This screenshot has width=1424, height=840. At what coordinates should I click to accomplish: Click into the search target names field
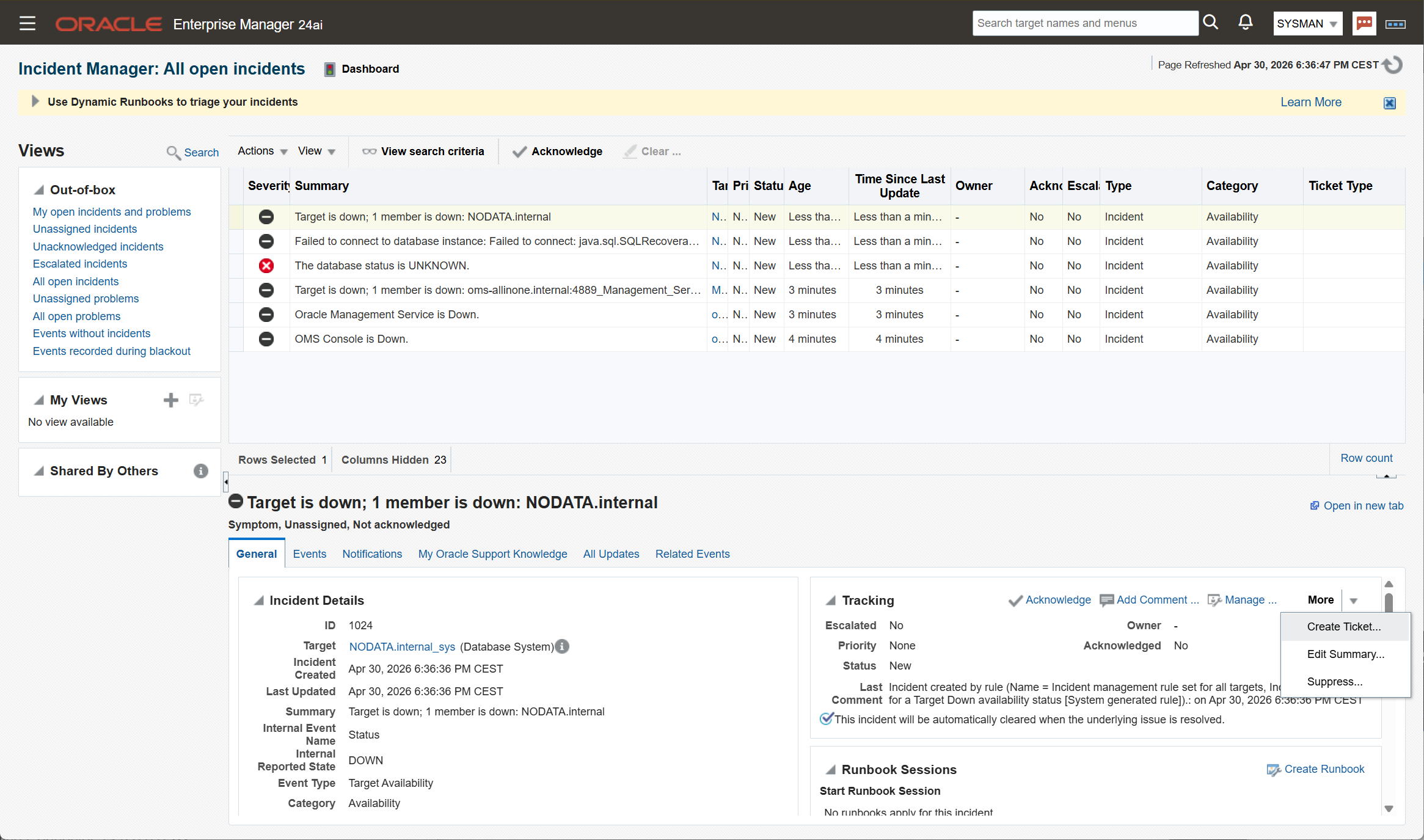(1085, 23)
